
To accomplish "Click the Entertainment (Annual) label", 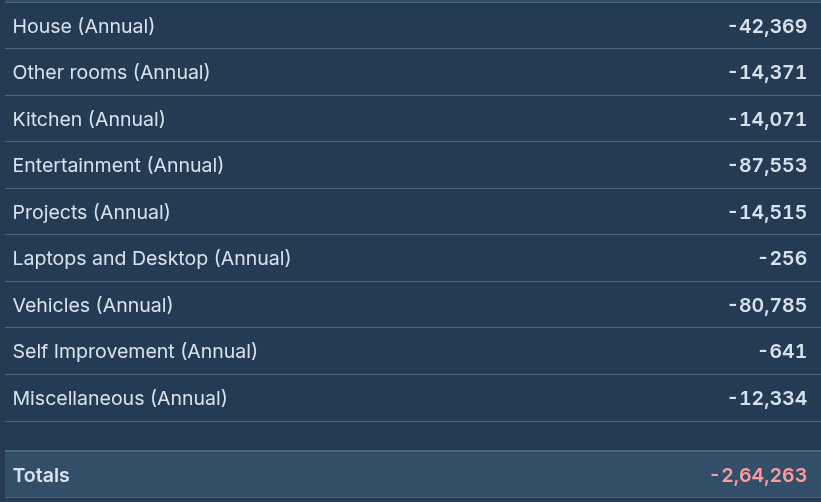I will coord(118,165).
